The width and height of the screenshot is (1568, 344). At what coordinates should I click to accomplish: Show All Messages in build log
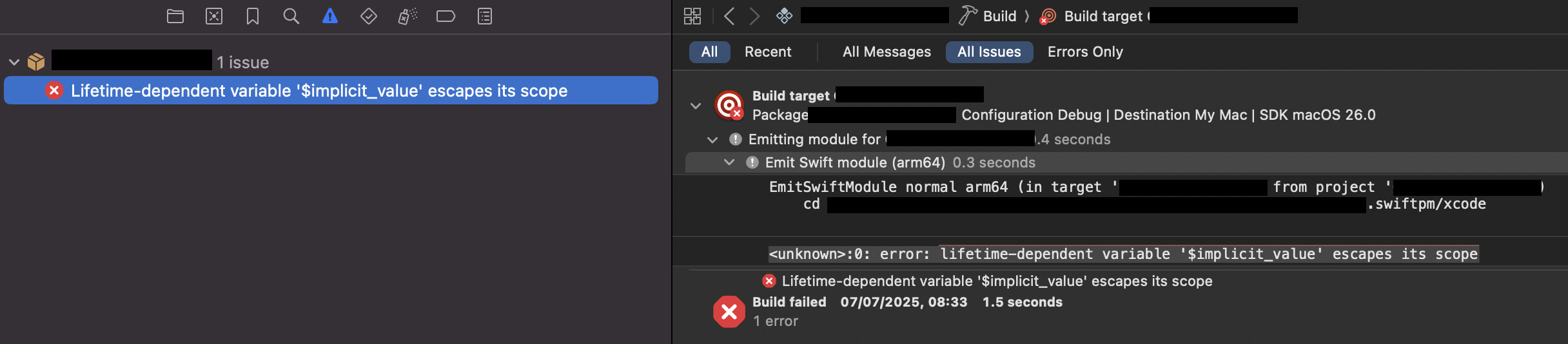pos(887,52)
